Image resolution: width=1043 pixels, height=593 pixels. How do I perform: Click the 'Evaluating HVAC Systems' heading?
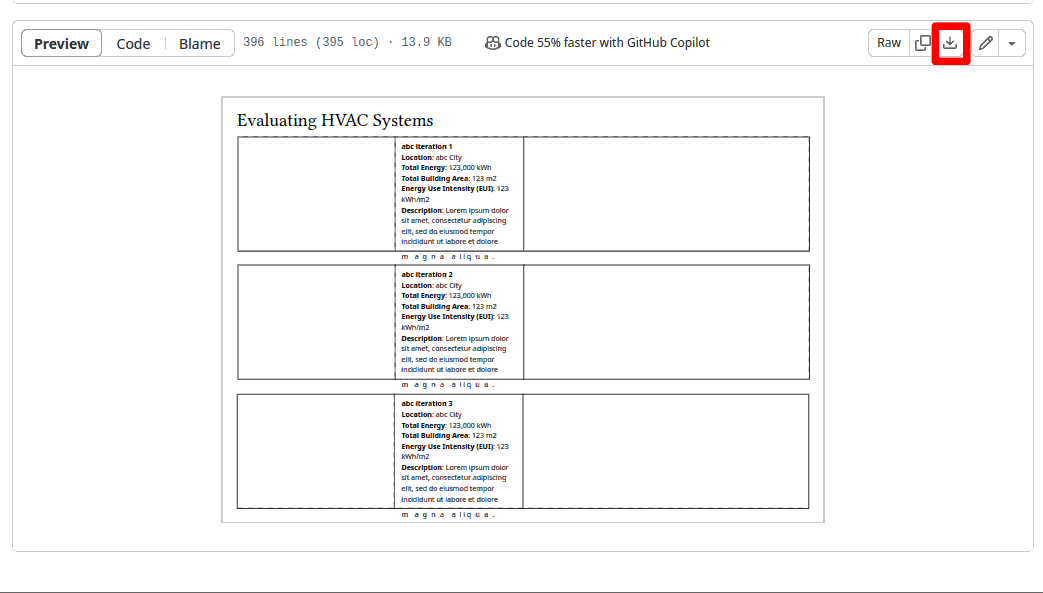tap(335, 121)
